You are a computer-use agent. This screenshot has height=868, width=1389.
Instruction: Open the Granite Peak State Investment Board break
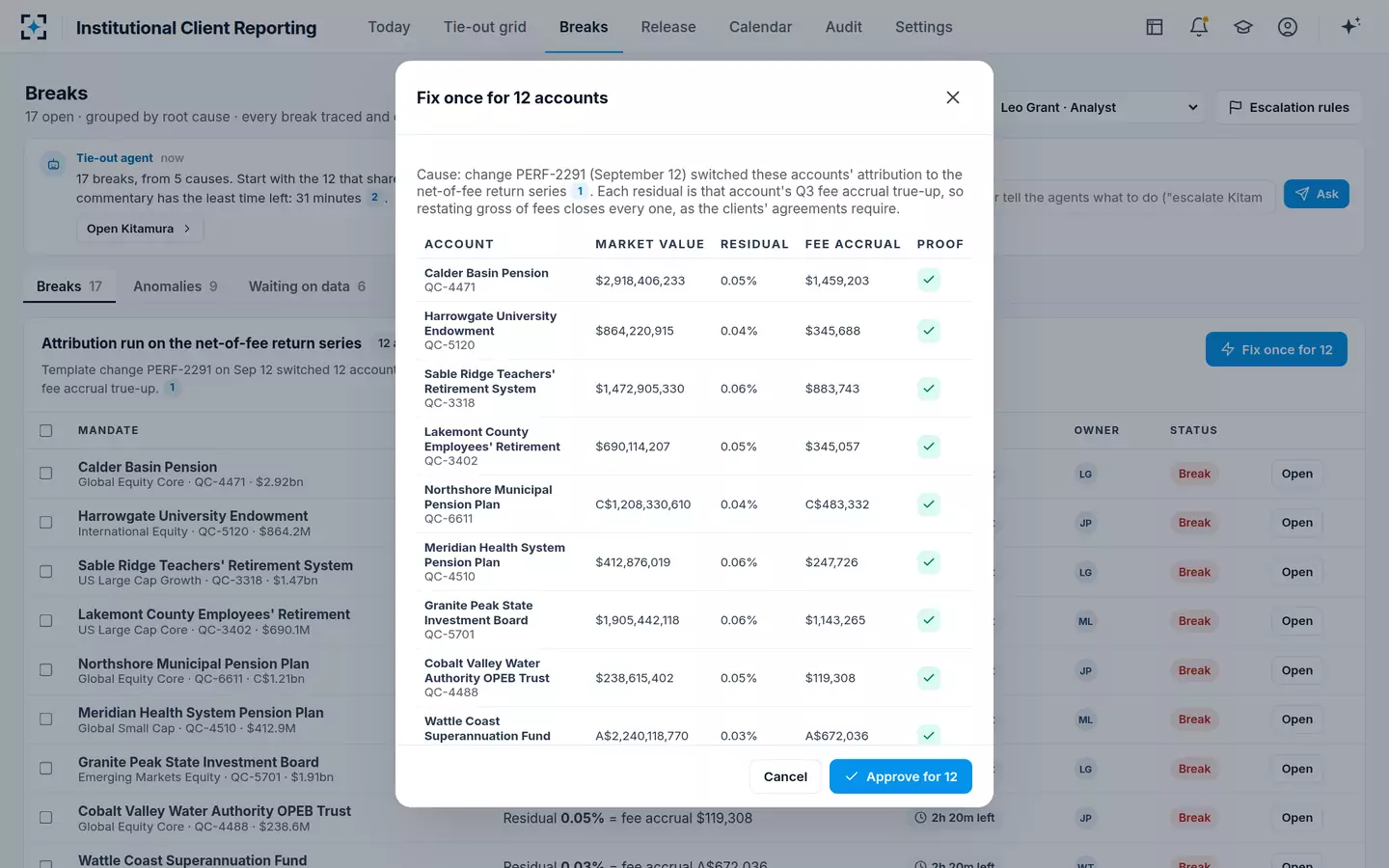tap(1297, 769)
